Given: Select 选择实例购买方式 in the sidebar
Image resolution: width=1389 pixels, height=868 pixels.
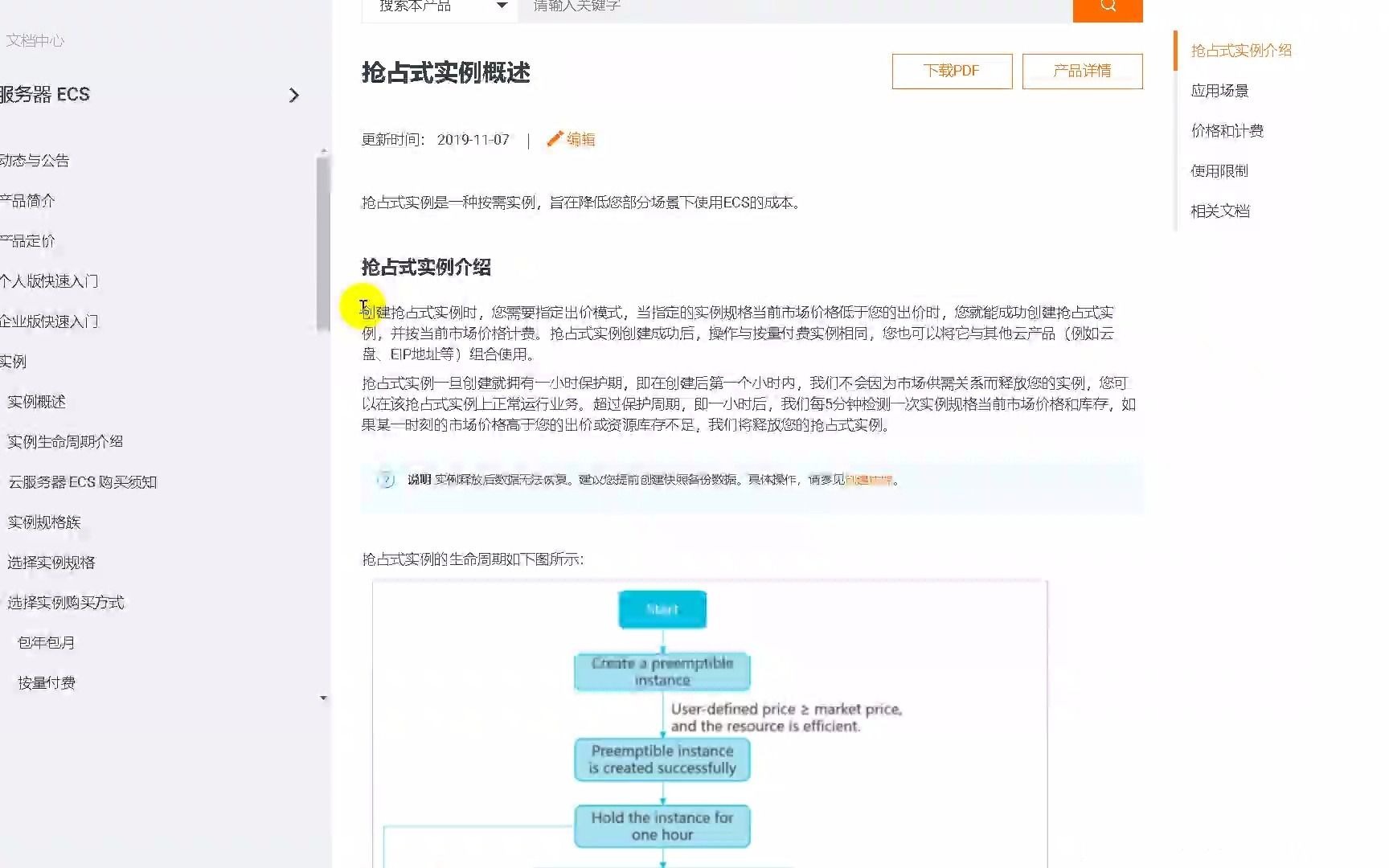Looking at the screenshot, I should point(65,602).
